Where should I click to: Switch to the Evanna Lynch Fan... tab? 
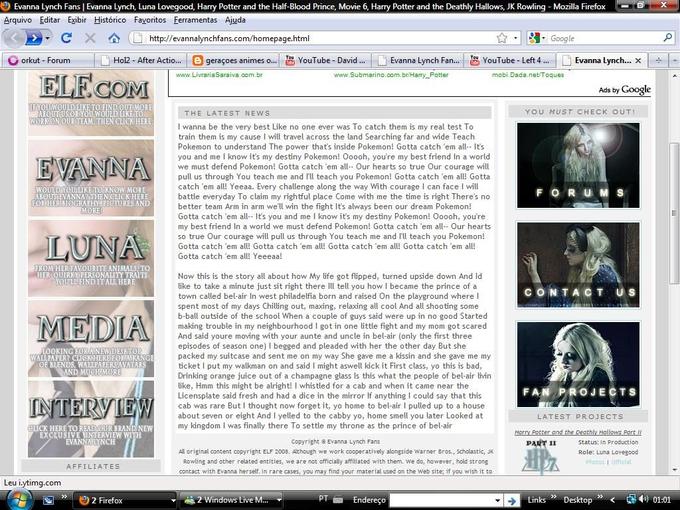pyautogui.click(x=419, y=60)
